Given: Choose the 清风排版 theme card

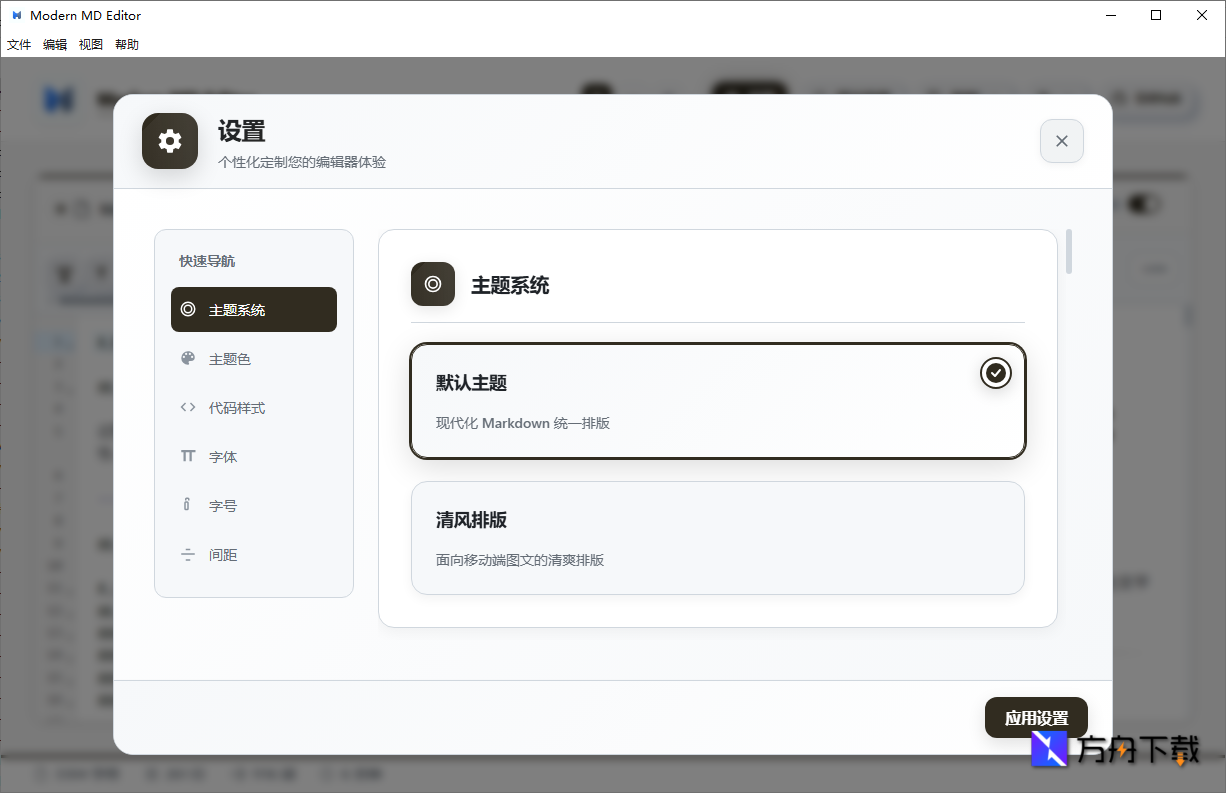Looking at the screenshot, I should (x=717, y=537).
